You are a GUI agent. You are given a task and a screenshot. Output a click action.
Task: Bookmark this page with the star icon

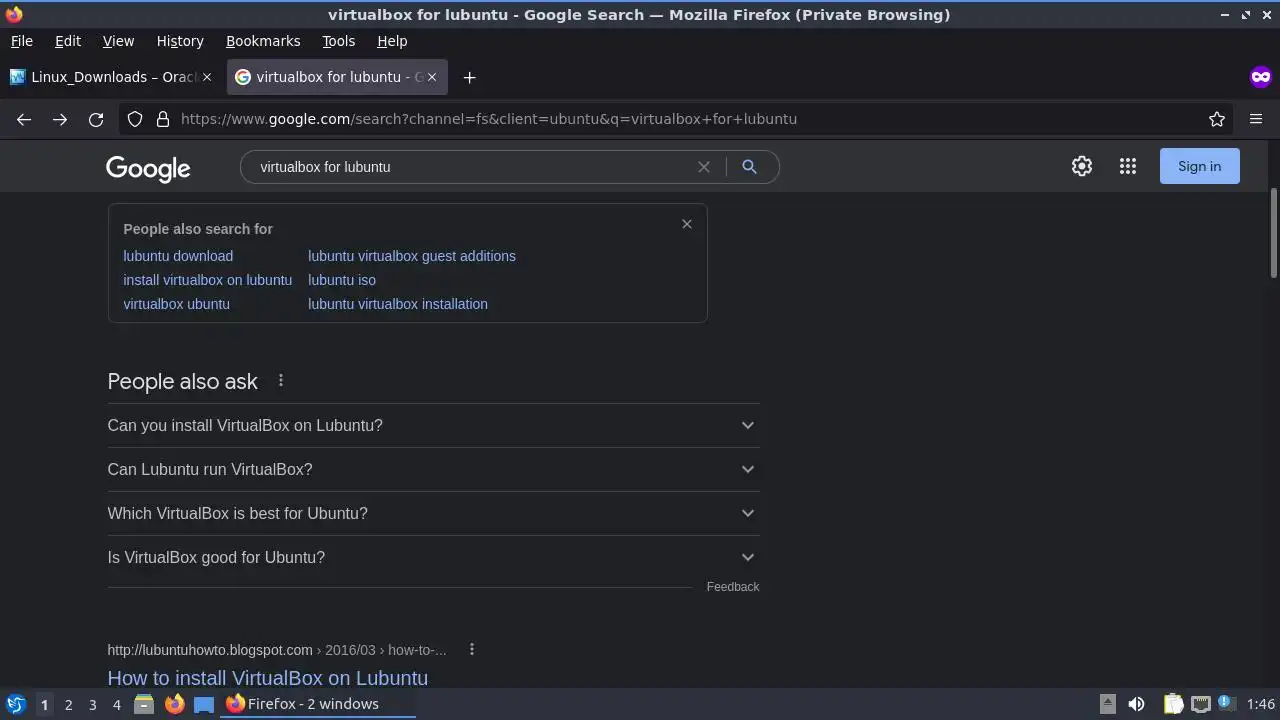tap(1217, 119)
